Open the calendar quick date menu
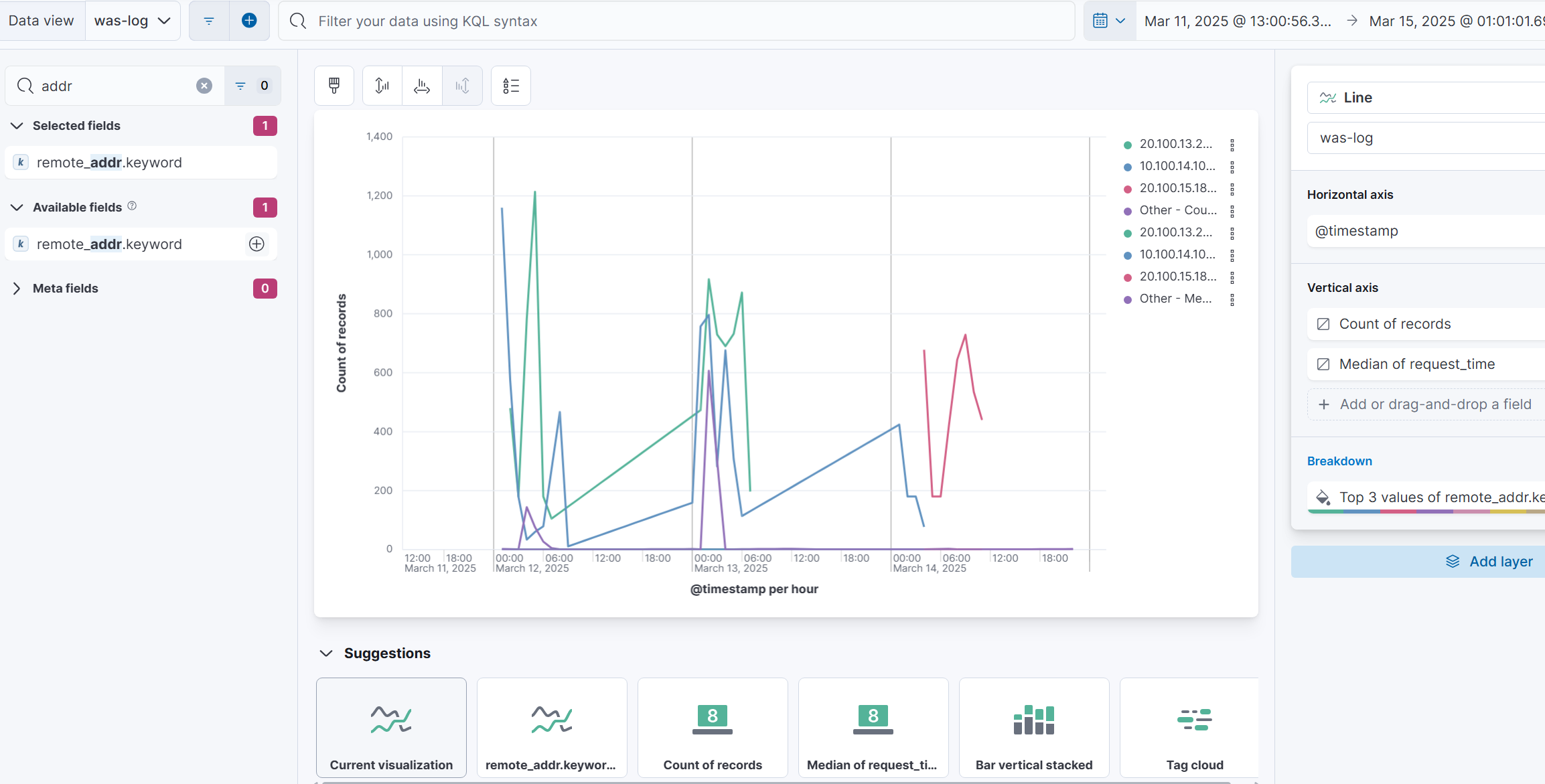This screenshot has width=1545, height=784. (1109, 21)
